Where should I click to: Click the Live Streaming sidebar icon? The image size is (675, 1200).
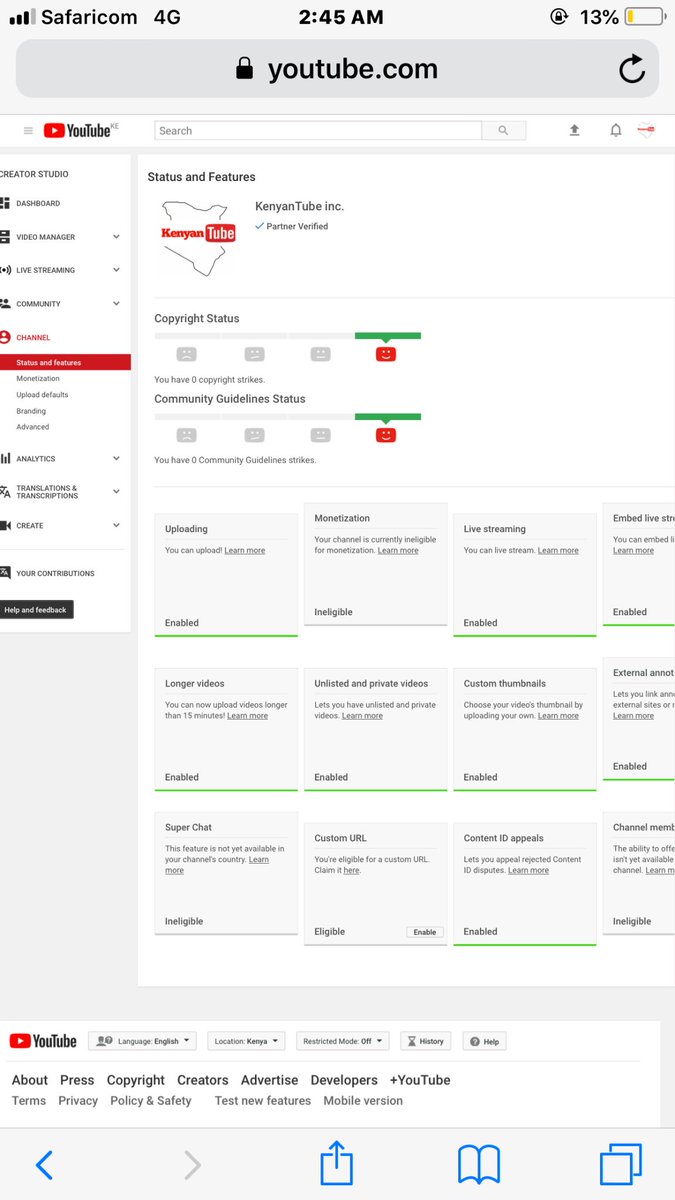(5, 270)
